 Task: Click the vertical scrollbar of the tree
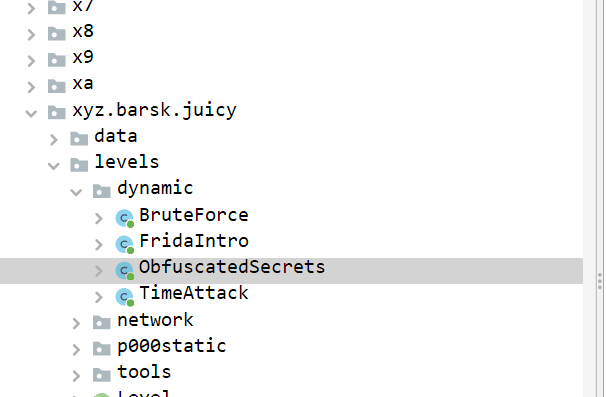point(599,198)
